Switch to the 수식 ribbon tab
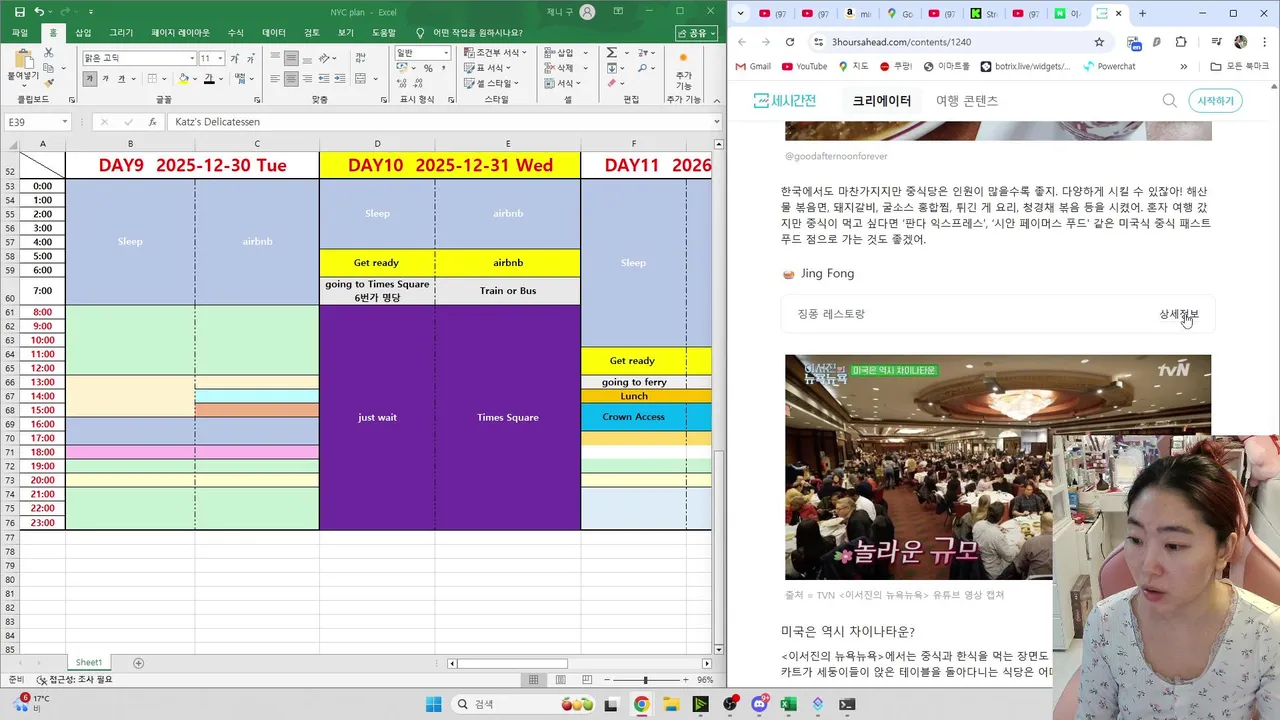 (x=236, y=33)
